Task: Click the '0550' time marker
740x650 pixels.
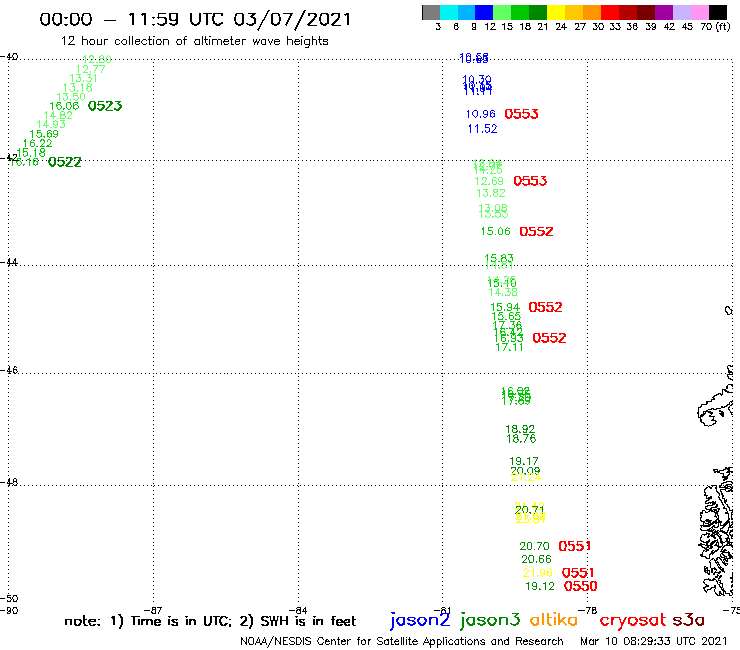Action: click(580, 586)
